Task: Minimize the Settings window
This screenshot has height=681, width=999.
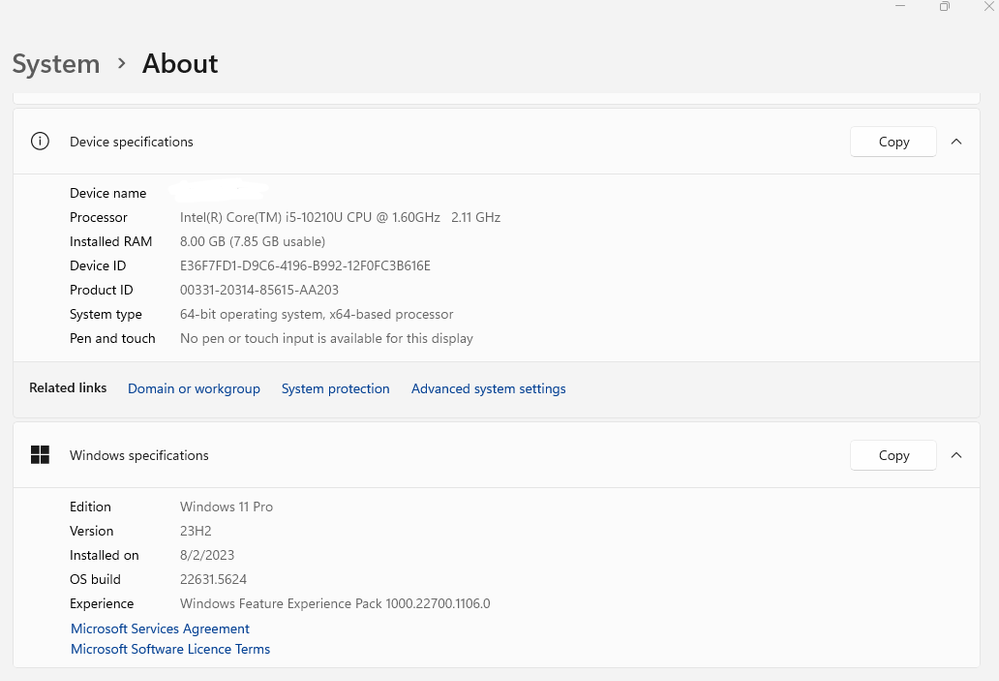Action: click(901, 7)
